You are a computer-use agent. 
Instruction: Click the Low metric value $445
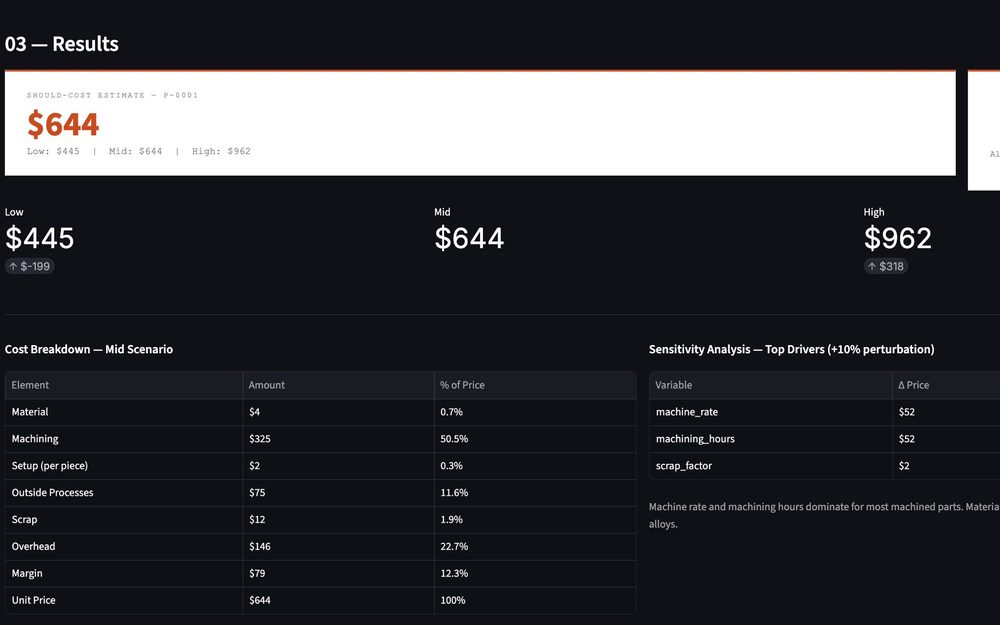click(x=40, y=238)
